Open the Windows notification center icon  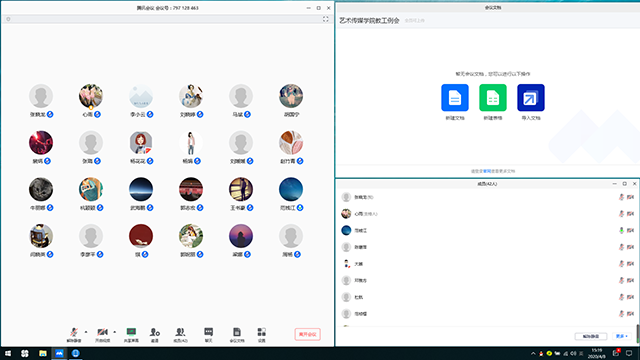(629, 353)
